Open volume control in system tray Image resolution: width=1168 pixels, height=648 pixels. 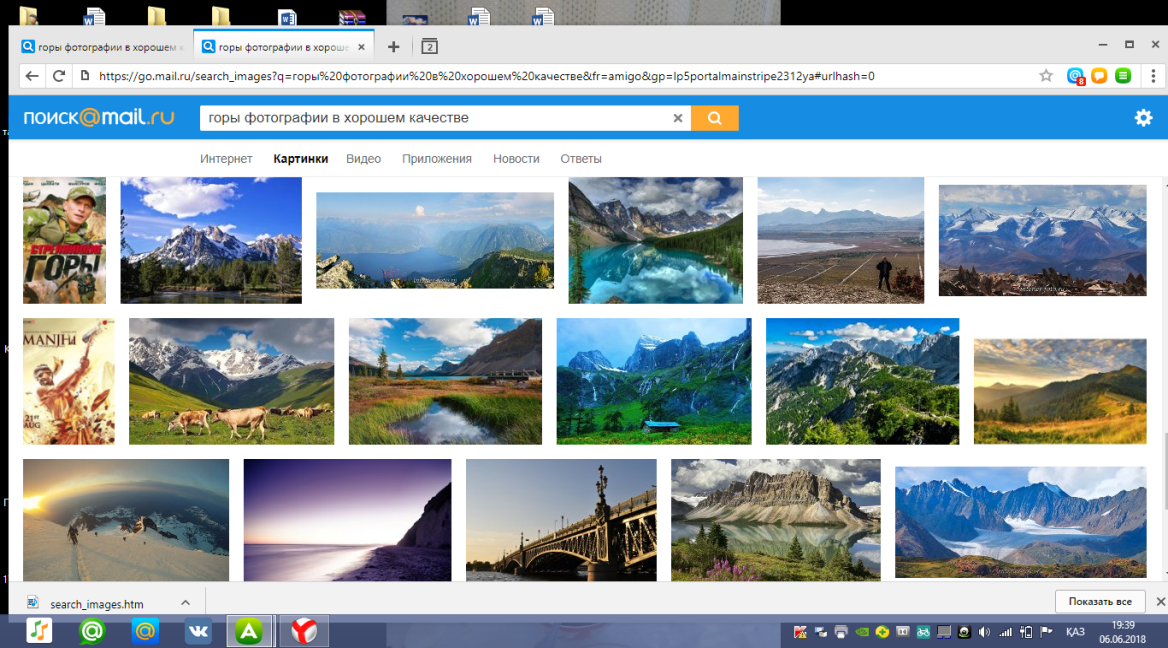pos(985,632)
